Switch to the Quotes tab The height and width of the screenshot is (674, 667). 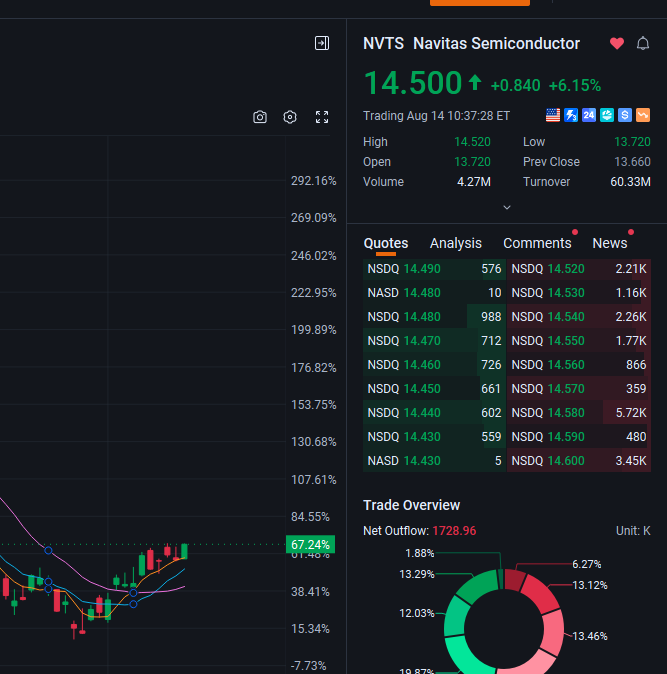[x=386, y=243]
